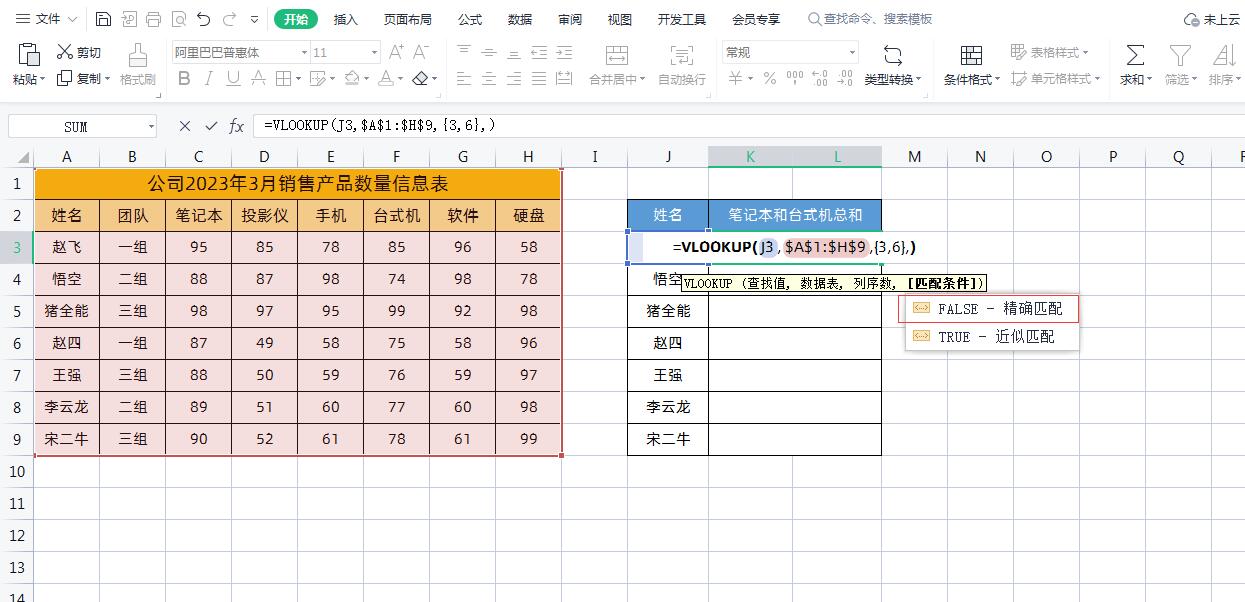Viewport: 1245px width, 602px height.
Task: Click the decrease decimal places icon
Action: (x=845, y=78)
